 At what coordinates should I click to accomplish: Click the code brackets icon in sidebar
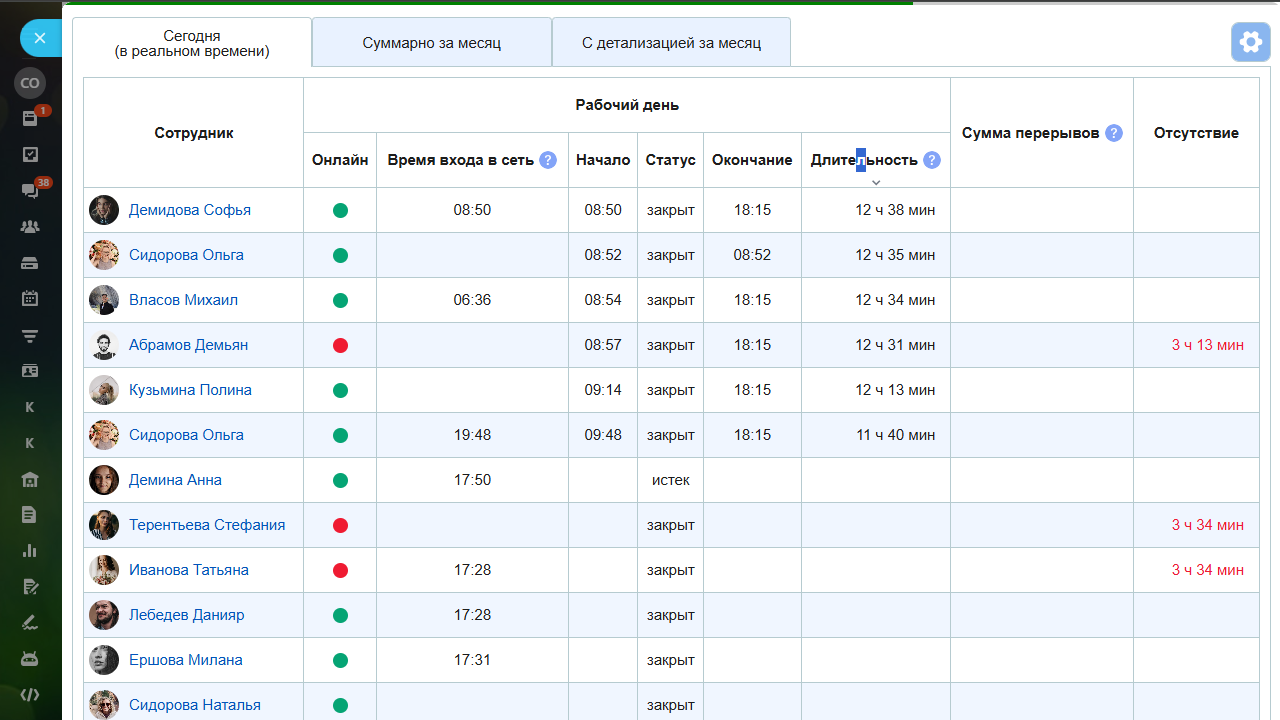(30, 695)
